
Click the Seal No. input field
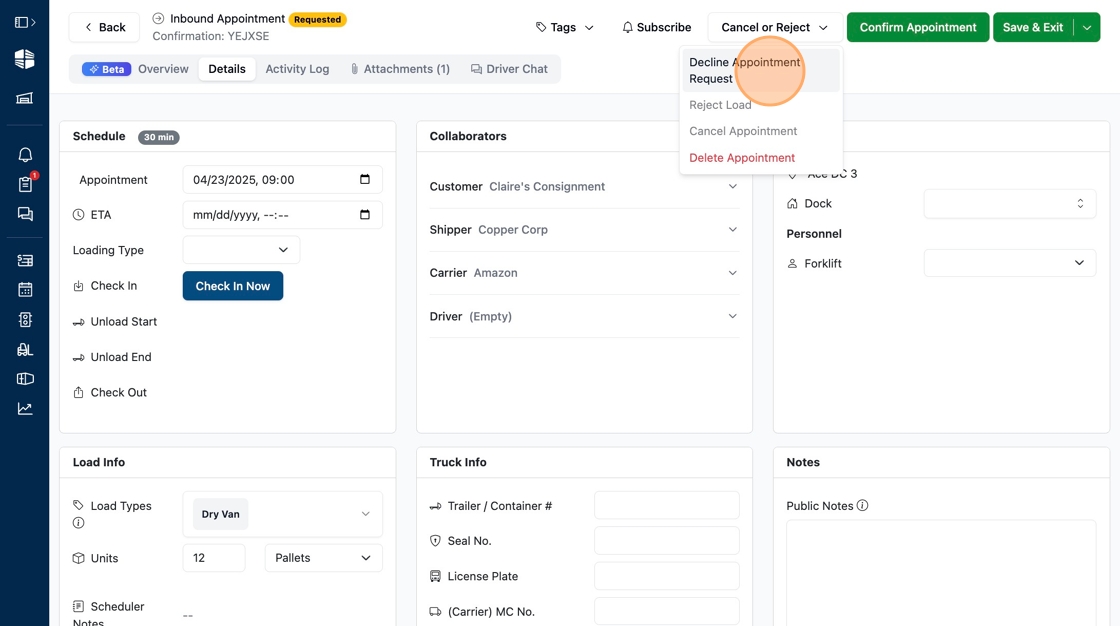click(x=666, y=541)
